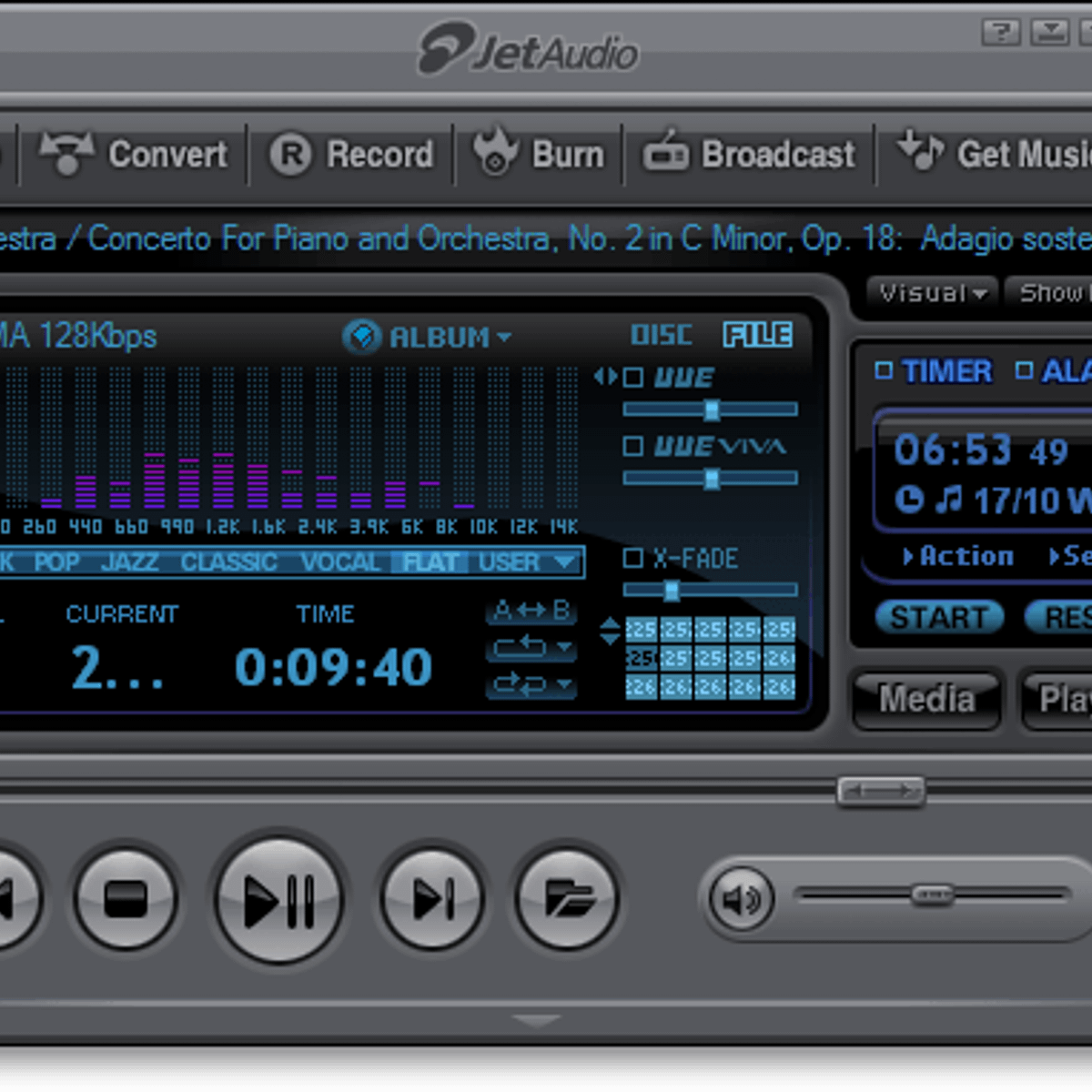Image resolution: width=1092 pixels, height=1092 pixels.
Task: Click the 06:53 clock readout
Action: [952, 450]
